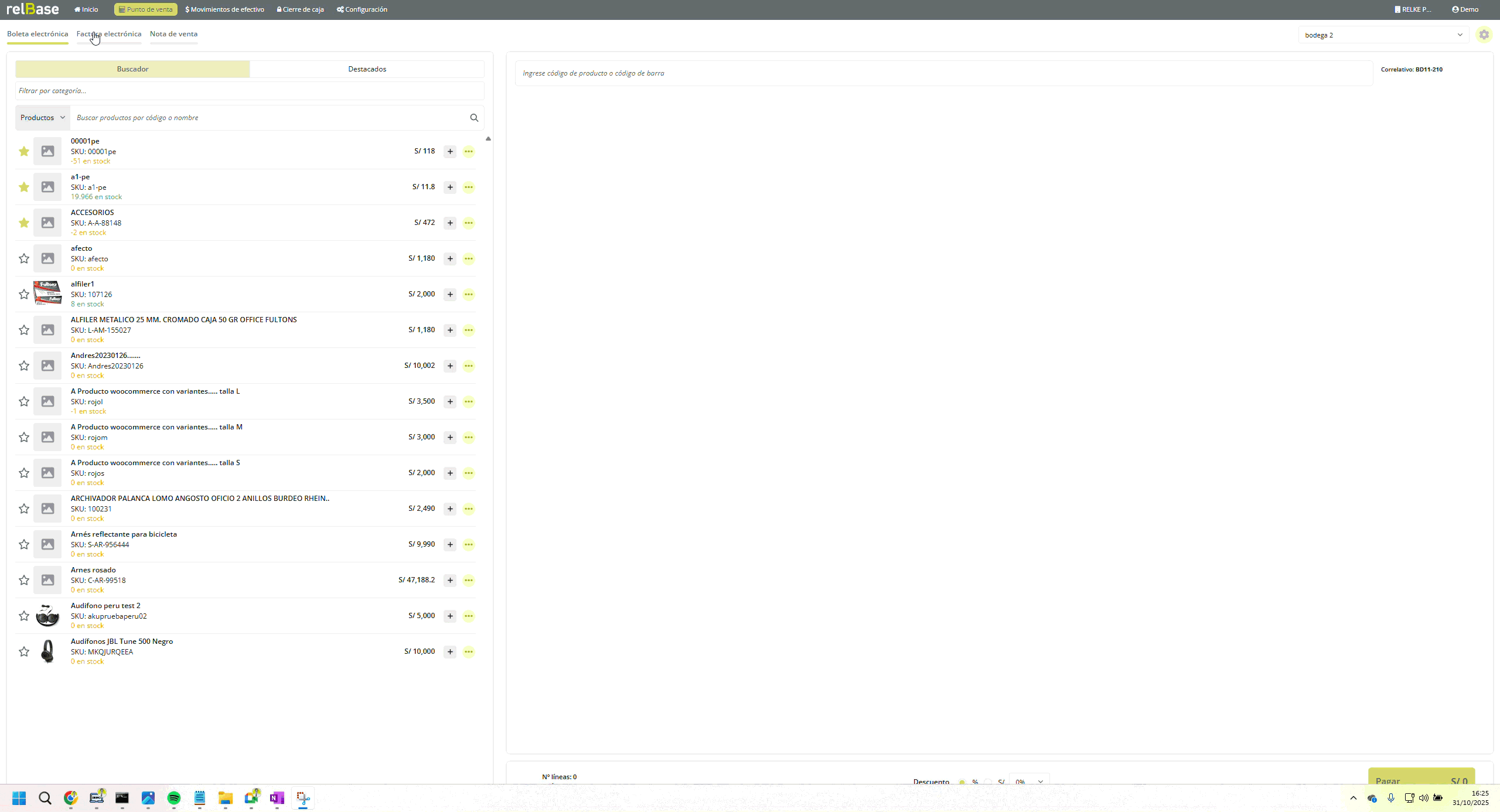Viewport: 1500px width, 812px height.
Task: Mark afecto product as favorite star
Action: click(x=24, y=259)
